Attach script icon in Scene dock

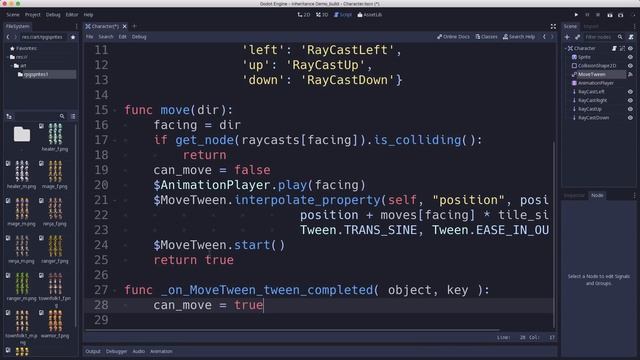point(631,37)
